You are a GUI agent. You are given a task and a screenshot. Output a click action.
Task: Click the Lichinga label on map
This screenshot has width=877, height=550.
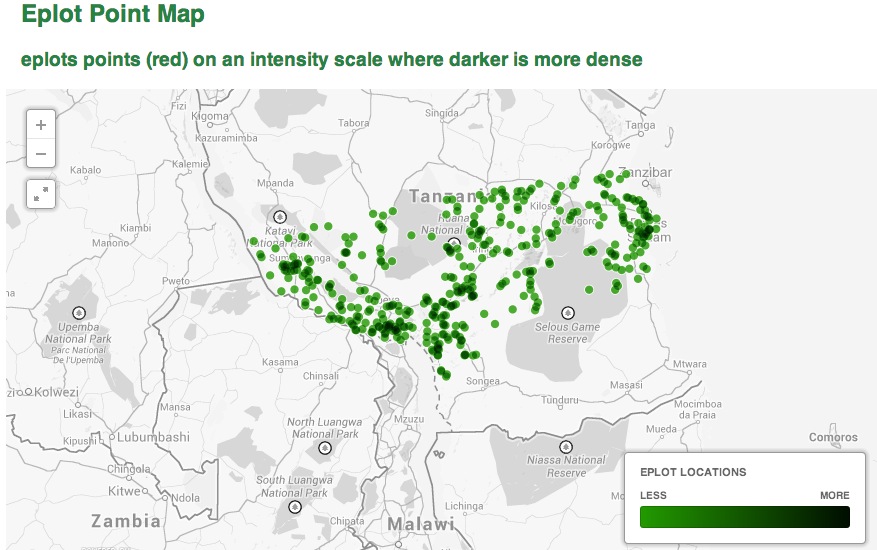(464, 506)
